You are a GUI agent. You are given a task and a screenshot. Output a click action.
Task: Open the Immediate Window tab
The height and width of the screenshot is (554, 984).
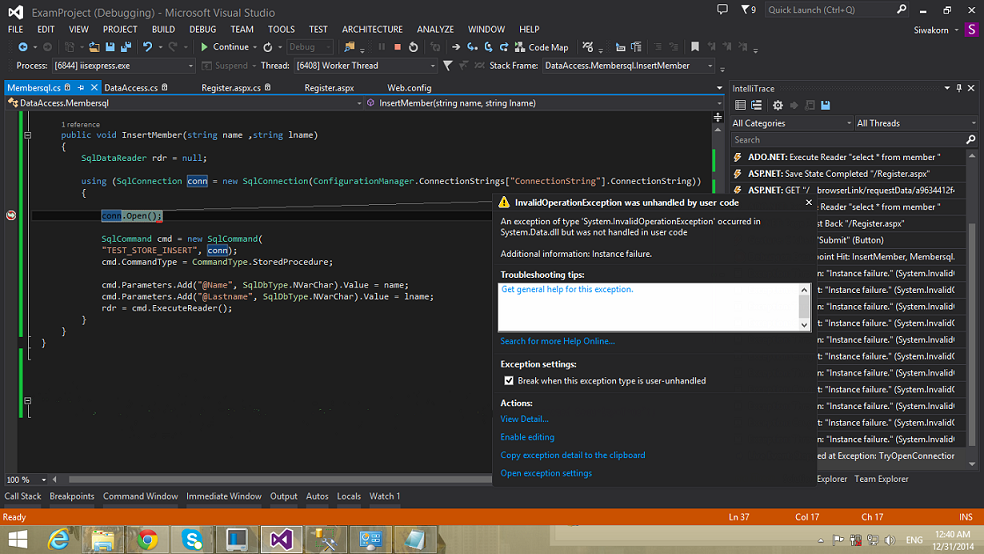coord(223,496)
